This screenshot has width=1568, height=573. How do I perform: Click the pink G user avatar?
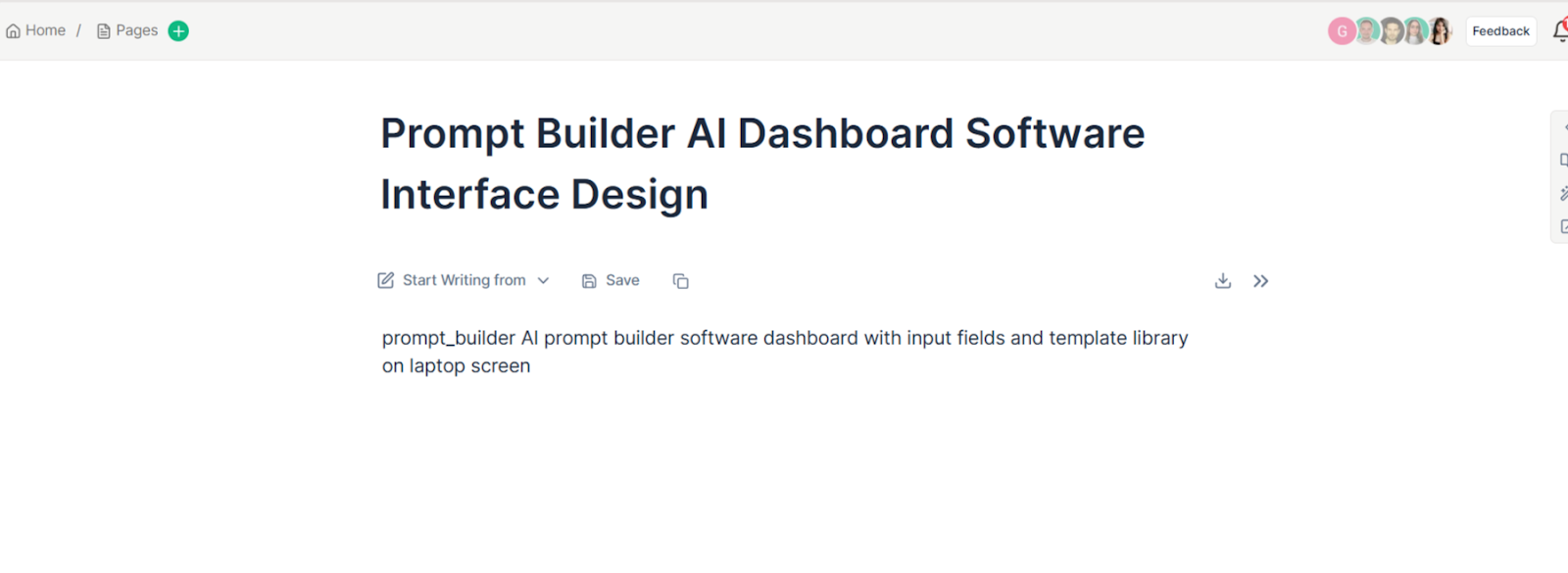click(1342, 31)
